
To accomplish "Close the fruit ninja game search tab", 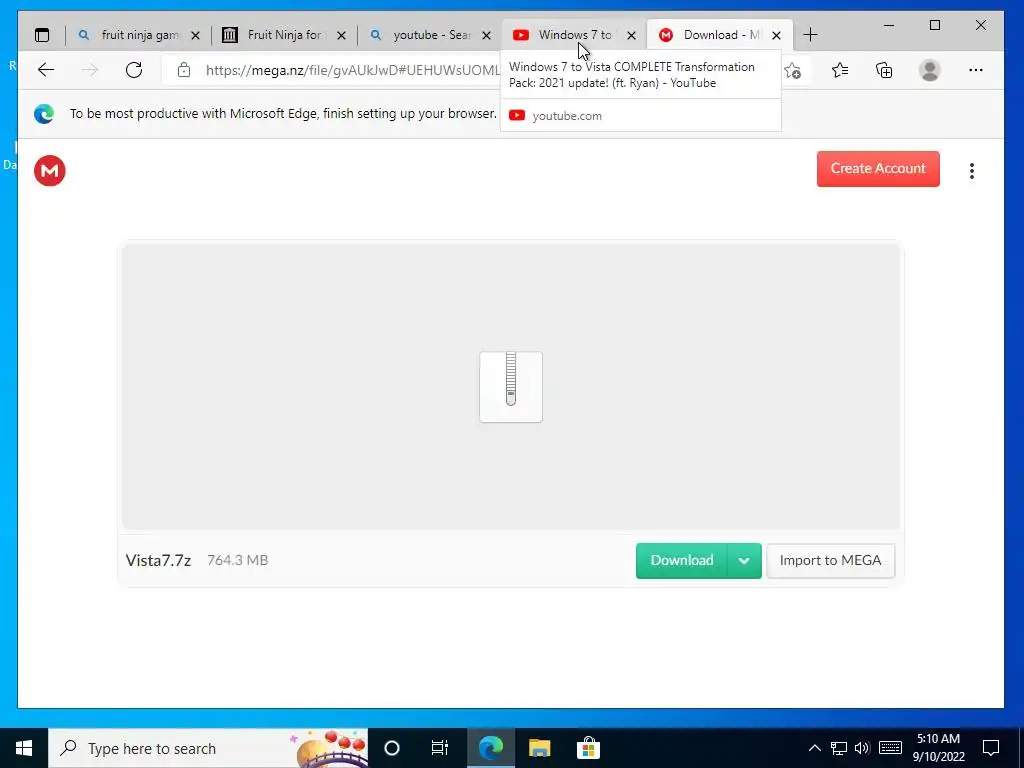I will click(x=195, y=35).
